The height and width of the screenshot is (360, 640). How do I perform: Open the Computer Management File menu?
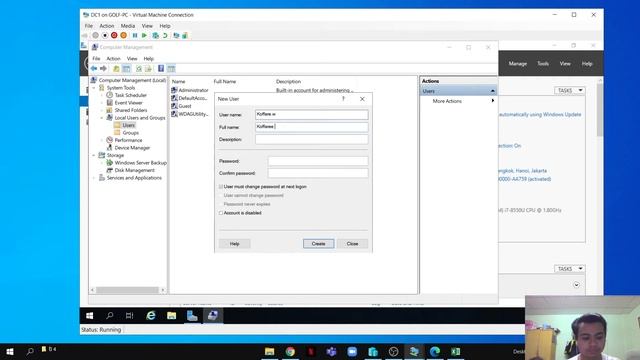tap(96, 59)
